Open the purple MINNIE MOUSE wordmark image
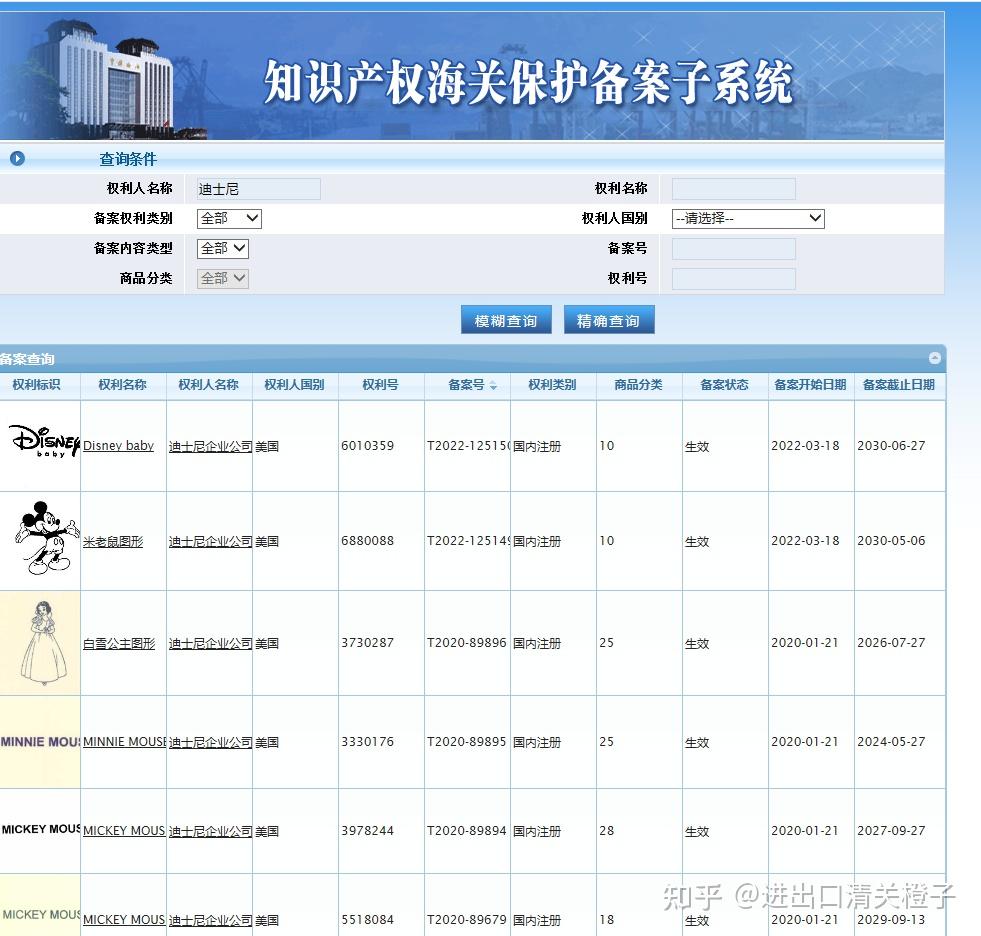The width and height of the screenshot is (981, 936). pyautogui.click(x=40, y=742)
